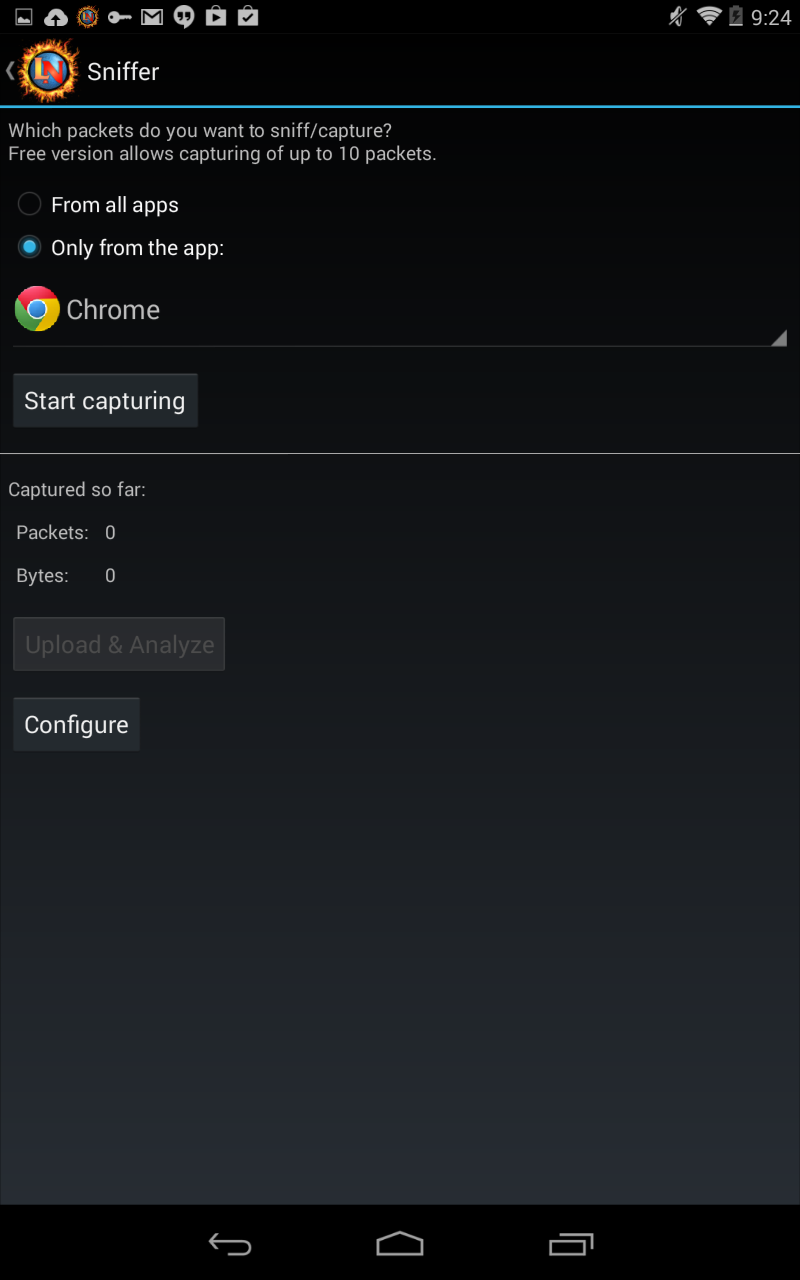Tap the Sniffer title in the action bar
Viewport: 800px width, 1280px height.
[x=123, y=71]
